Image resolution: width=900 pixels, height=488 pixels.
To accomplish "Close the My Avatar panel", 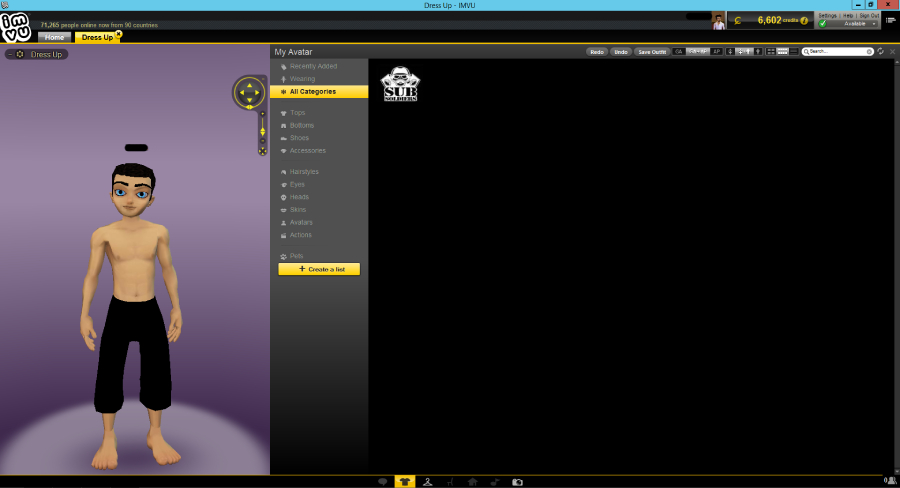I will [x=893, y=52].
